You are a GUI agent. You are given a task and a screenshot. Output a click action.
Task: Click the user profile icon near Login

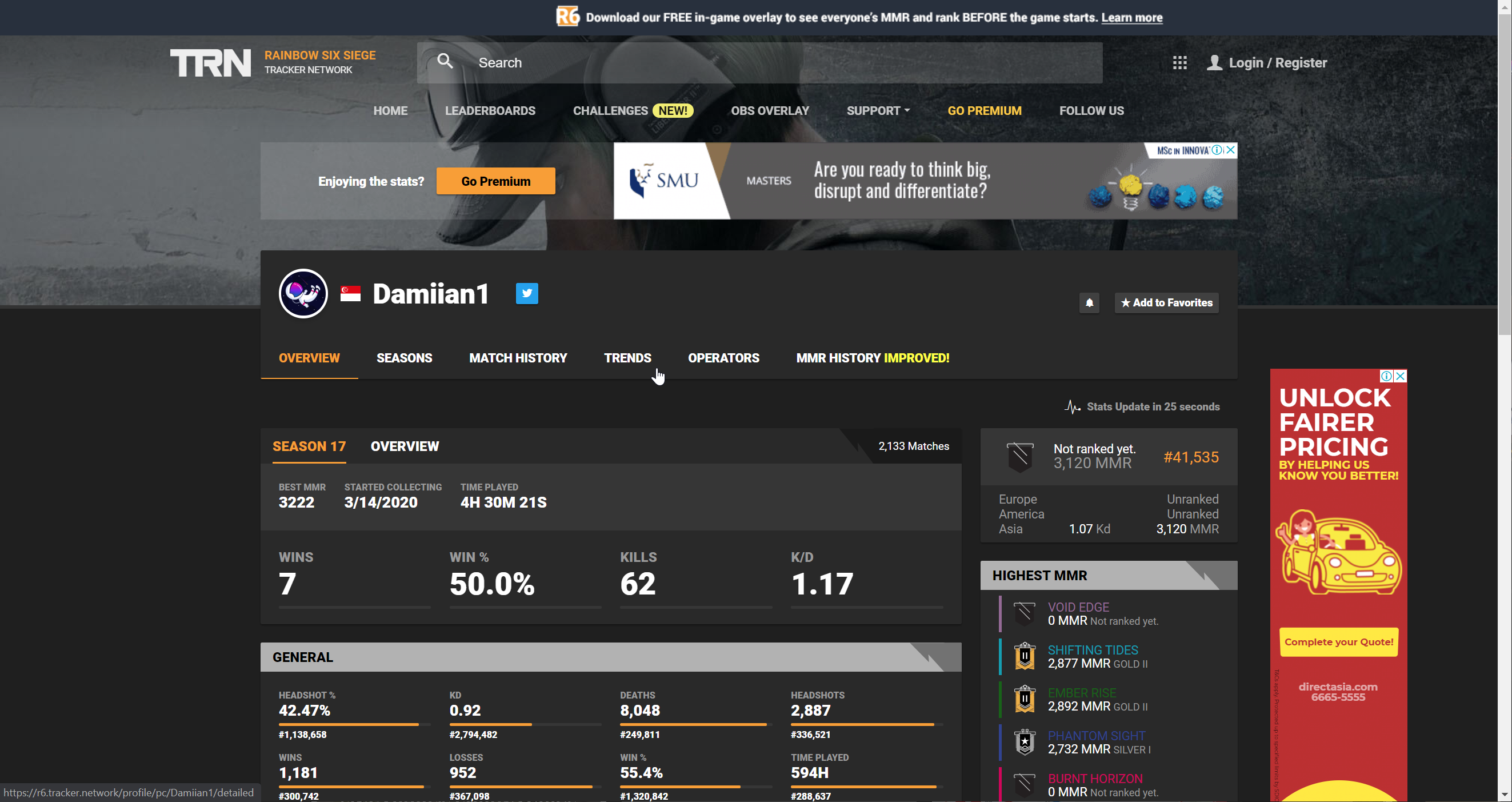coord(1214,63)
